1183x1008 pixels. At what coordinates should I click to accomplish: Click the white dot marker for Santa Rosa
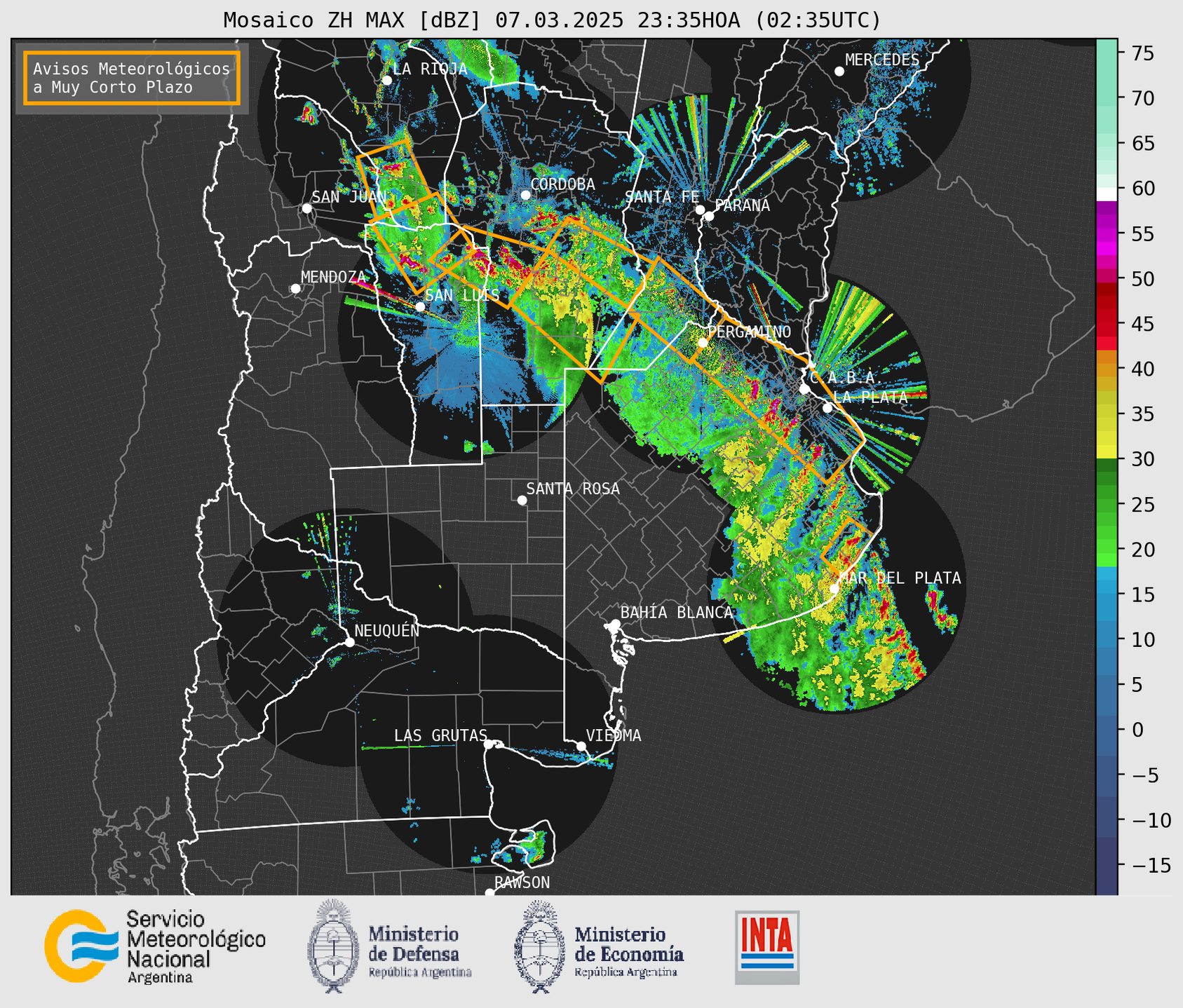pyautogui.click(x=522, y=500)
